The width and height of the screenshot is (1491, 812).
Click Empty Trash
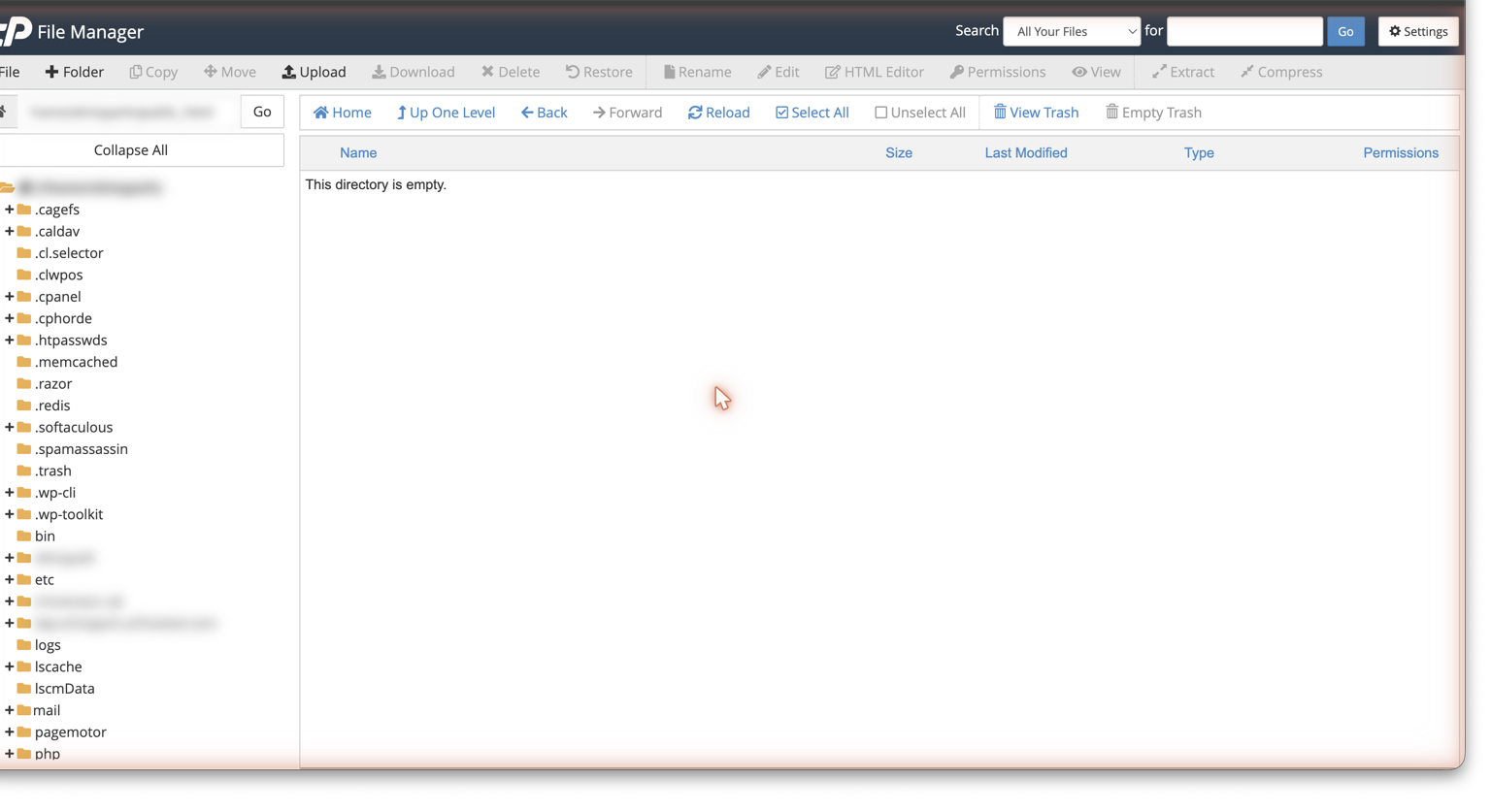click(1153, 113)
